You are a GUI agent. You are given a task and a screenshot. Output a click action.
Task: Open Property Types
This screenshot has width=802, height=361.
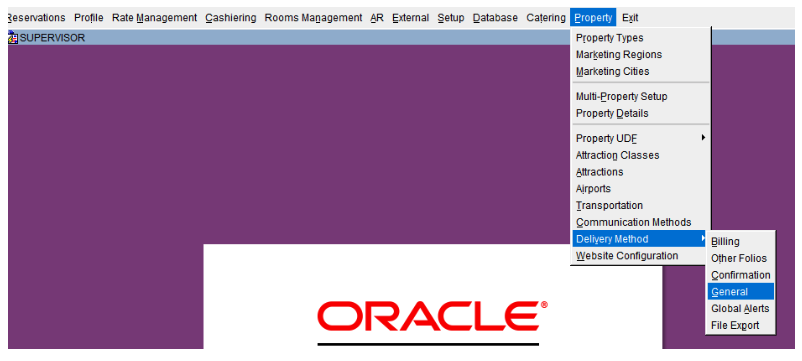(x=610, y=38)
